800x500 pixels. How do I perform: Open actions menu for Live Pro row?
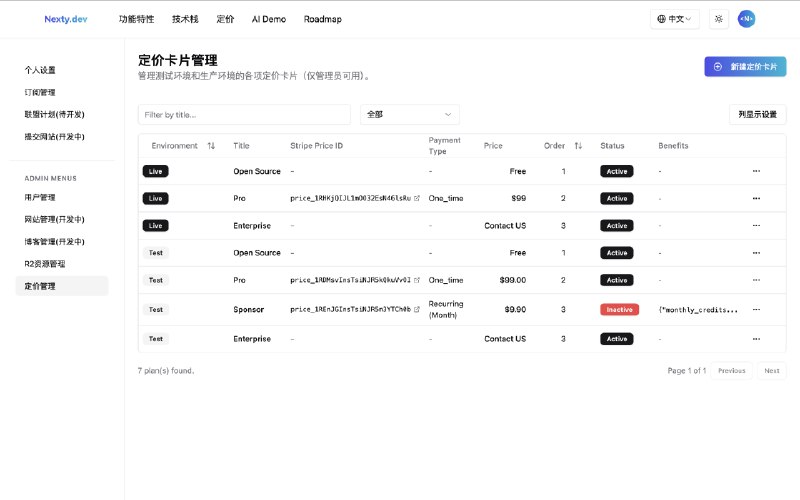pos(756,198)
